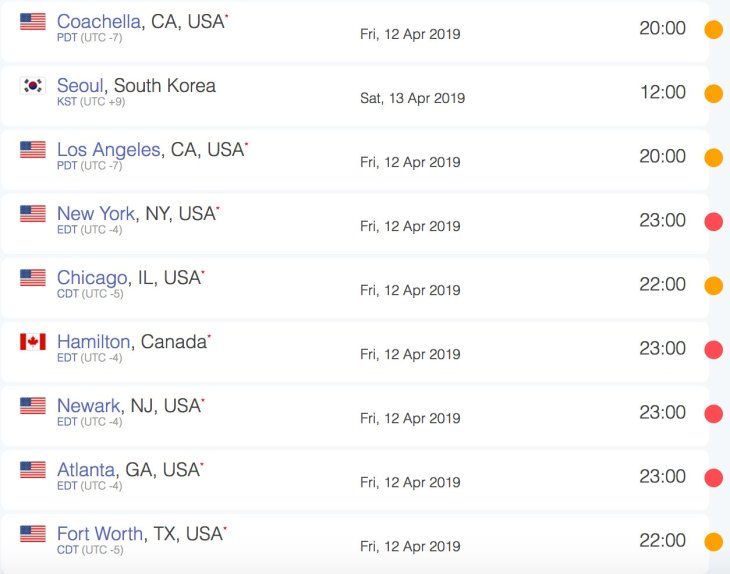Click the red dot in New York row

[x=713, y=221]
